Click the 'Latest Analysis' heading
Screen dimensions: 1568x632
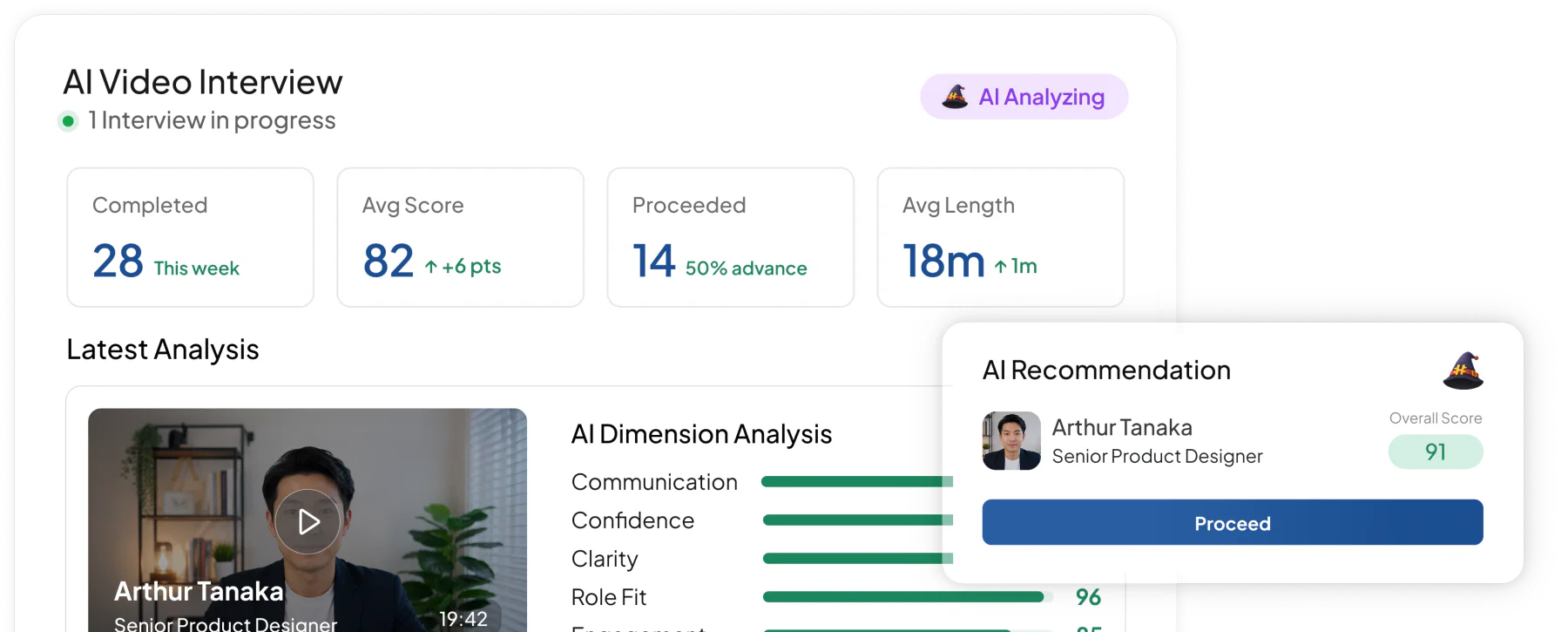click(163, 350)
